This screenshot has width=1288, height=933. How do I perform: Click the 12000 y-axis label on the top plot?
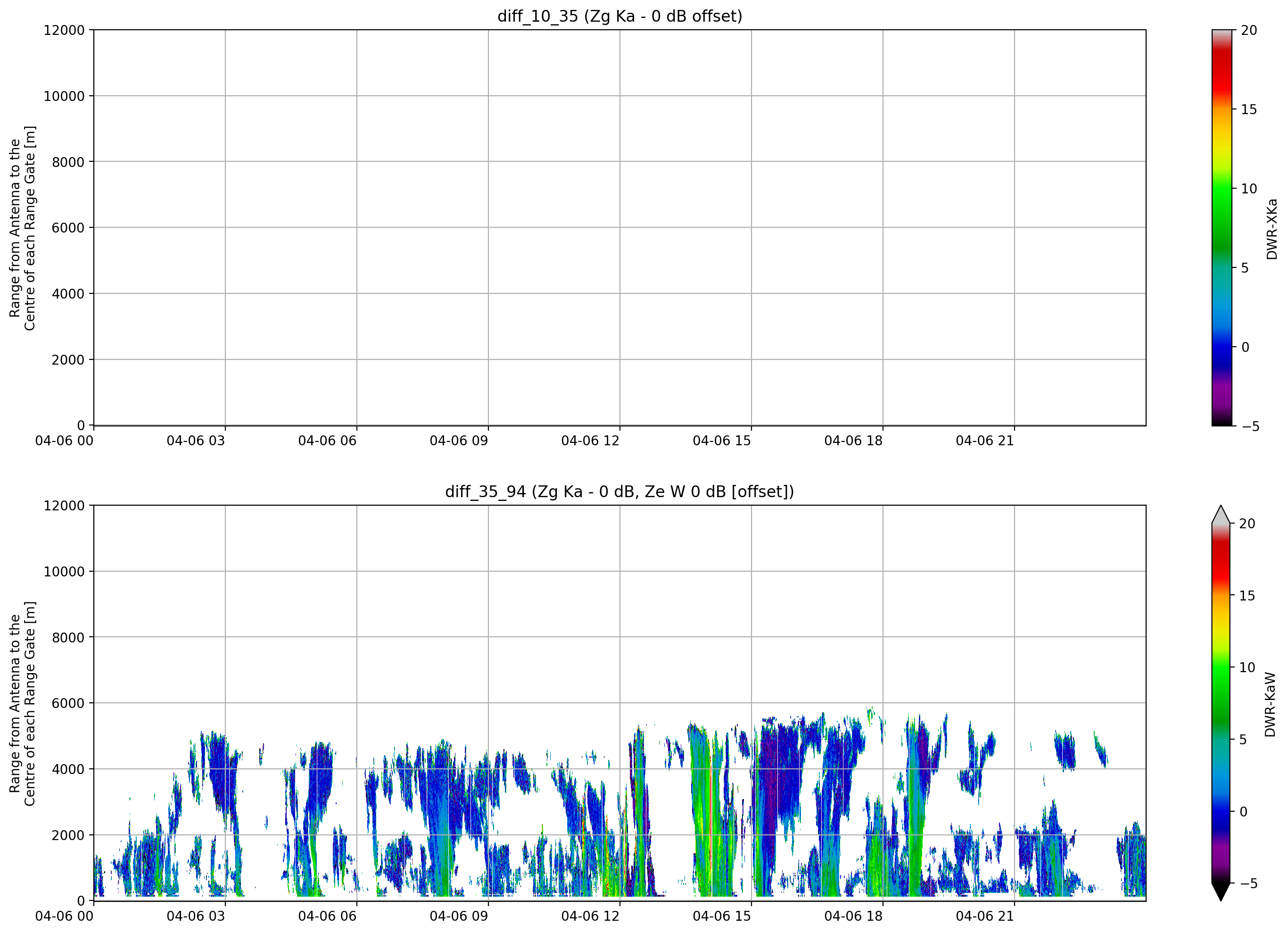pyautogui.click(x=64, y=30)
